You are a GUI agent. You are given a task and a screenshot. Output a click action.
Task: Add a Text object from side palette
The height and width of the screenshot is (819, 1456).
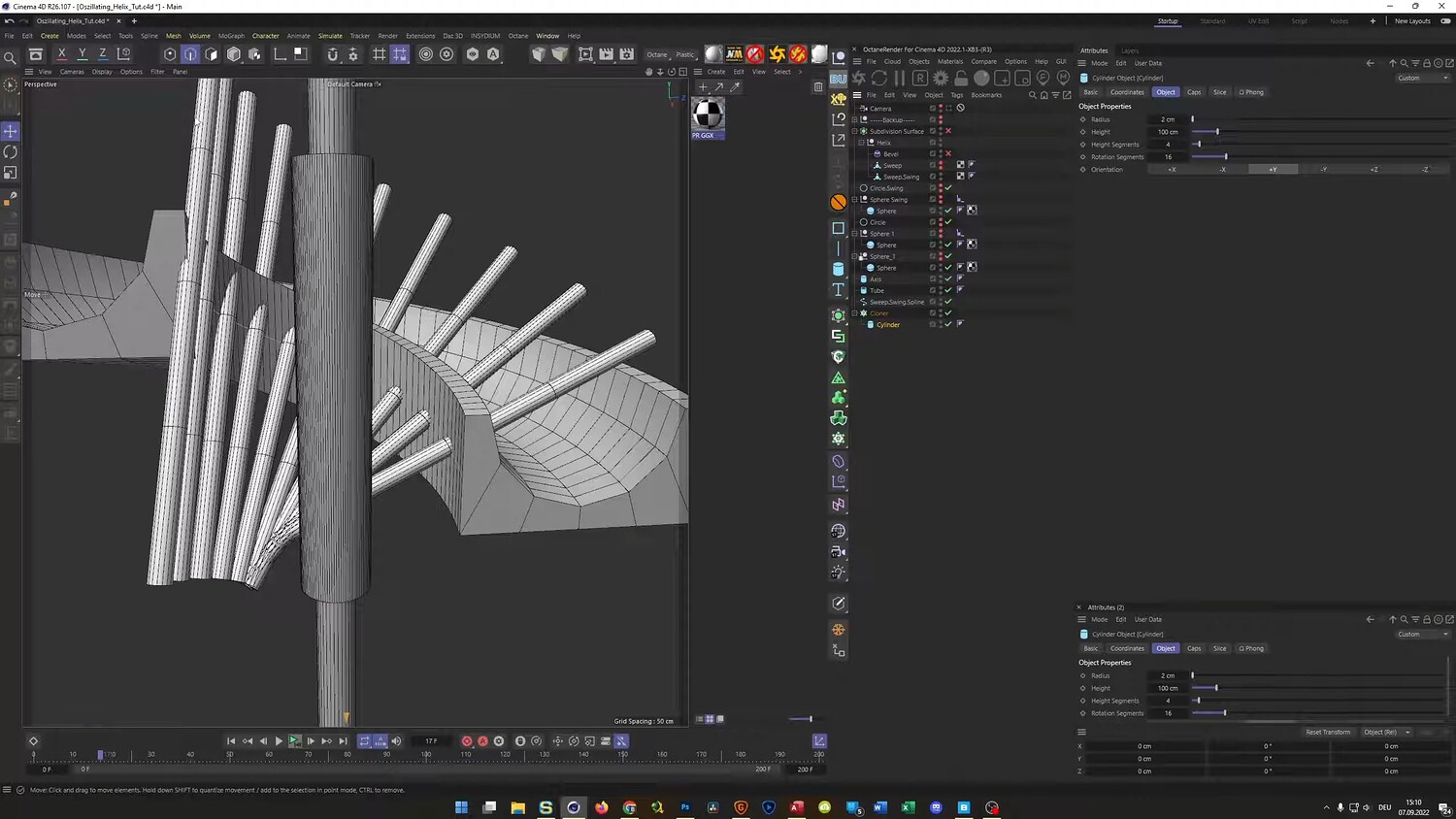839,290
